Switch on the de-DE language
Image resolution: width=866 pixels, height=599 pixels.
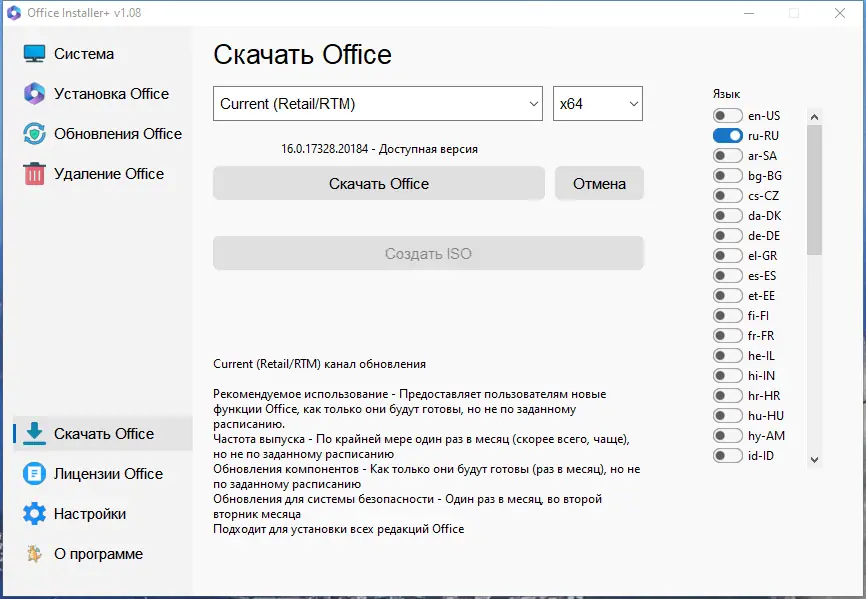tap(727, 236)
